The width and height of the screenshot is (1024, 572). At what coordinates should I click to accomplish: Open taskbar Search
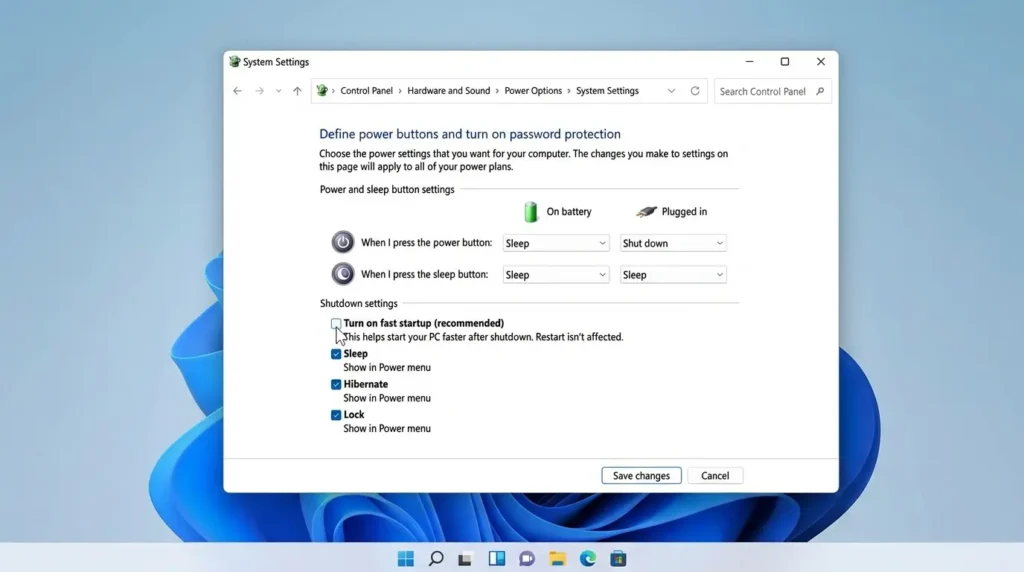[436, 558]
